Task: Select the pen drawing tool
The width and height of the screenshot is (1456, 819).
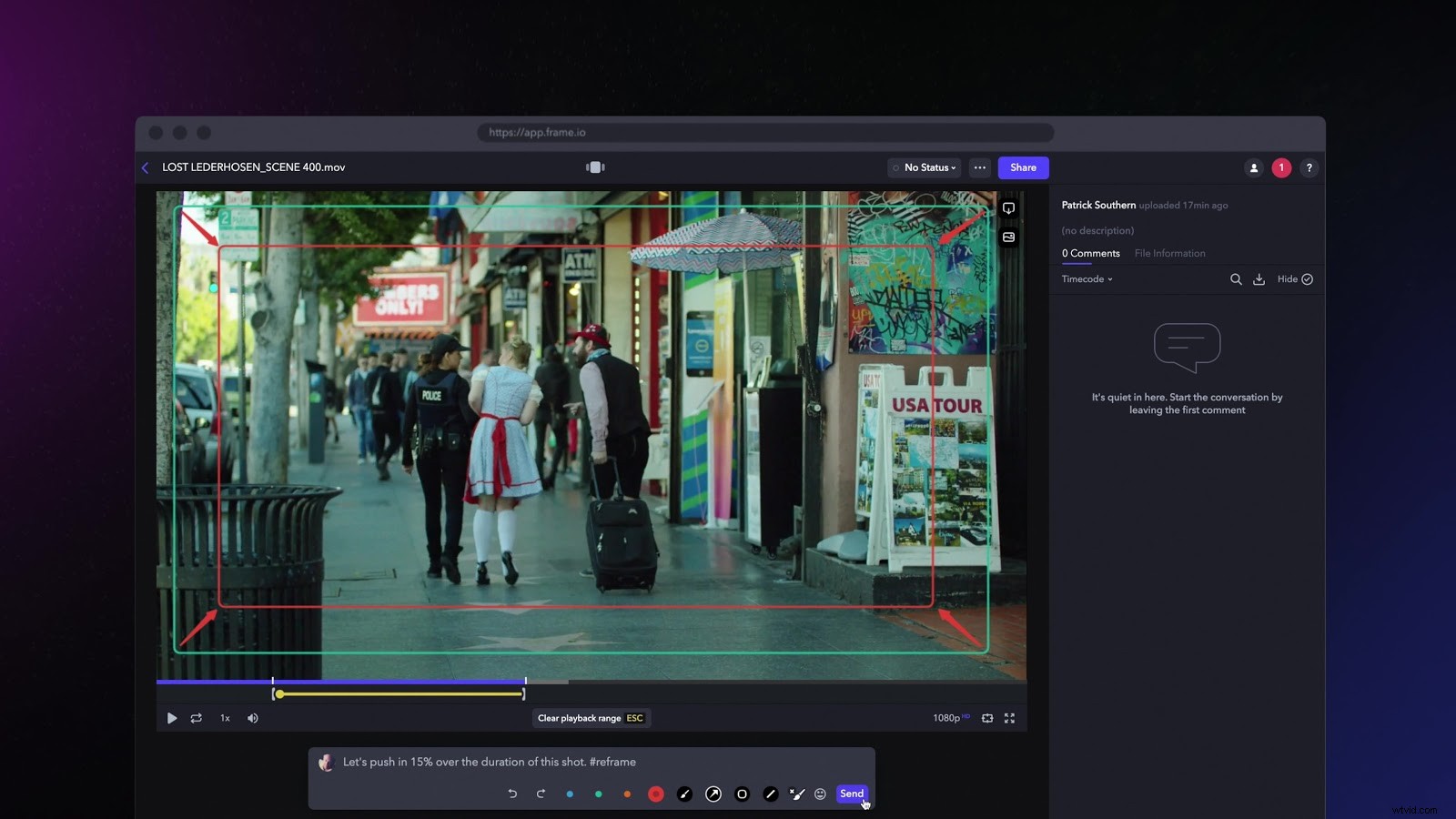Action: 685,794
